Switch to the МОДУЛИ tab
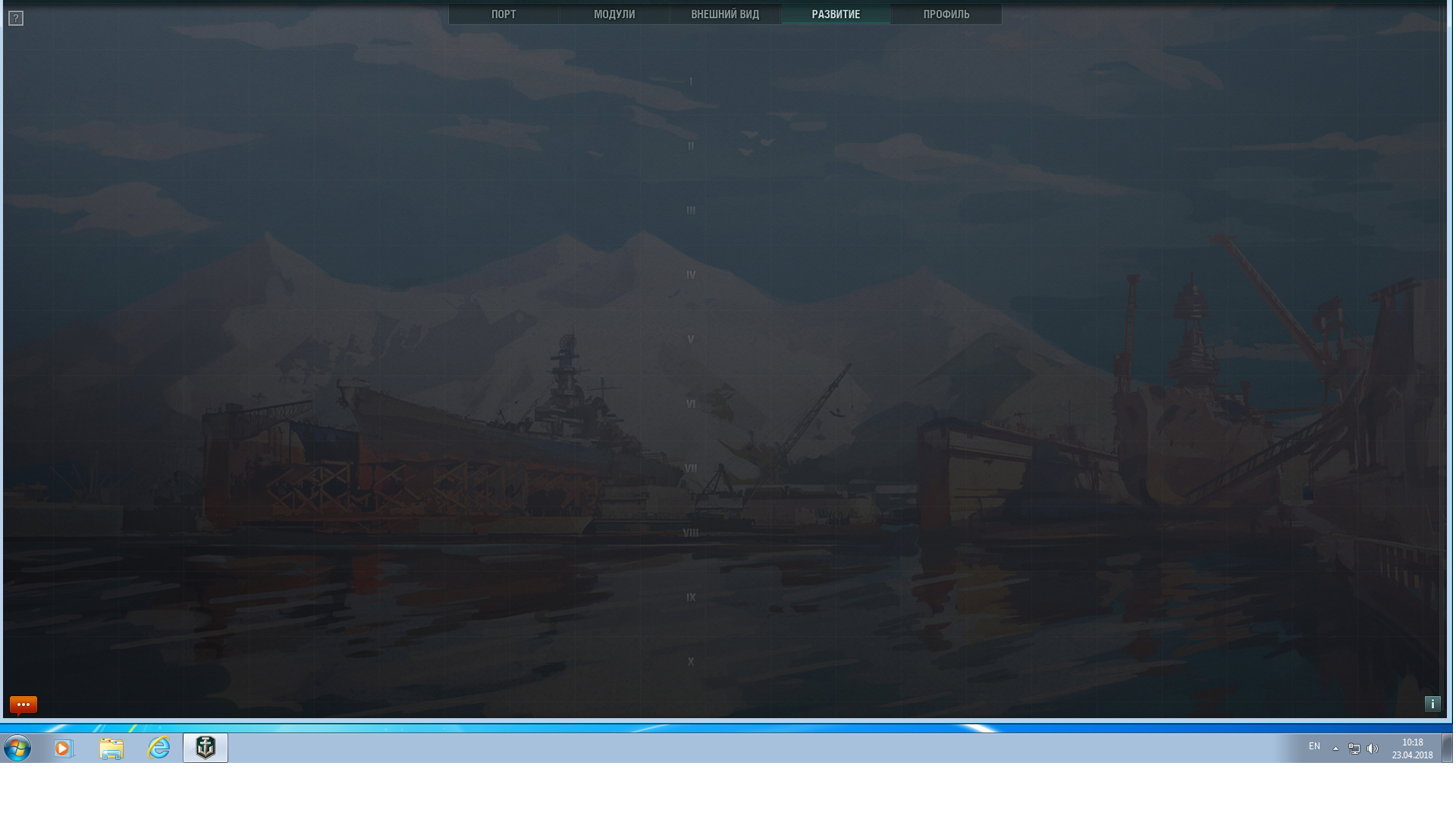1456x819 pixels. 614,14
